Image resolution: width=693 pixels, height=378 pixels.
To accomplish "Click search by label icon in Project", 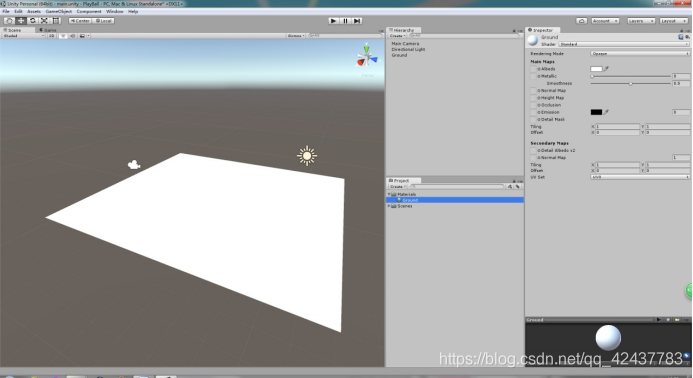I will click(518, 187).
